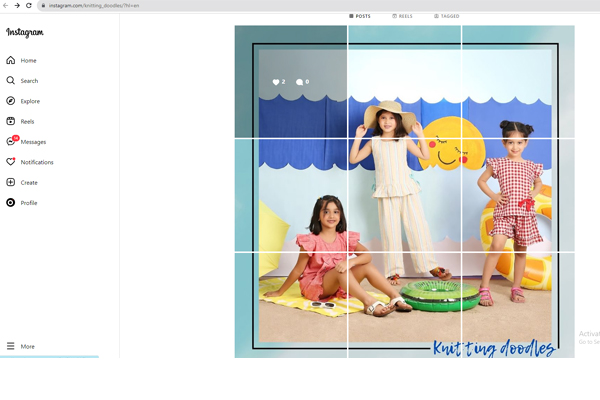Open the center post with the girl in a hat
The width and height of the screenshot is (600, 400).
[x=404, y=194]
